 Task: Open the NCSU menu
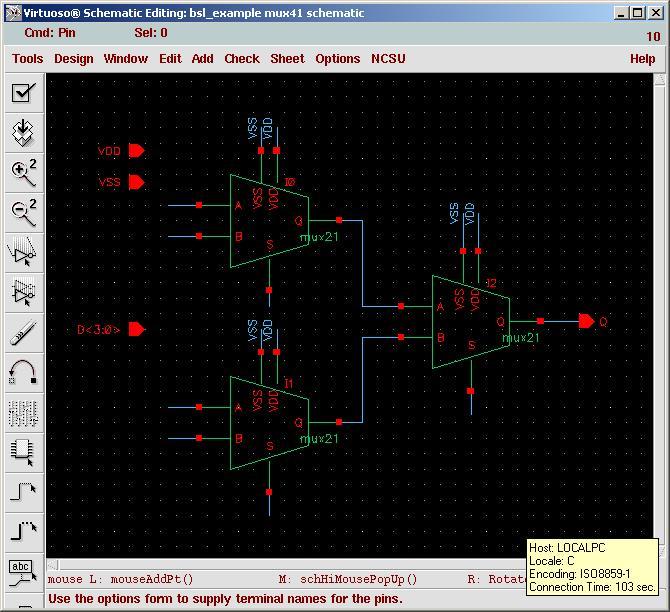[x=388, y=59]
